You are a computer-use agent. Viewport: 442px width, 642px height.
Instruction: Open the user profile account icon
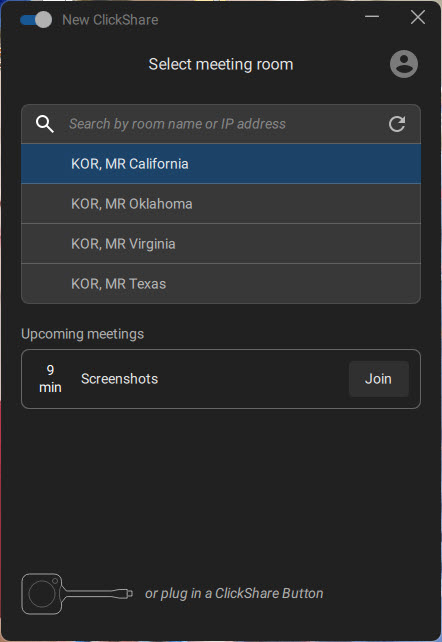tap(404, 64)
